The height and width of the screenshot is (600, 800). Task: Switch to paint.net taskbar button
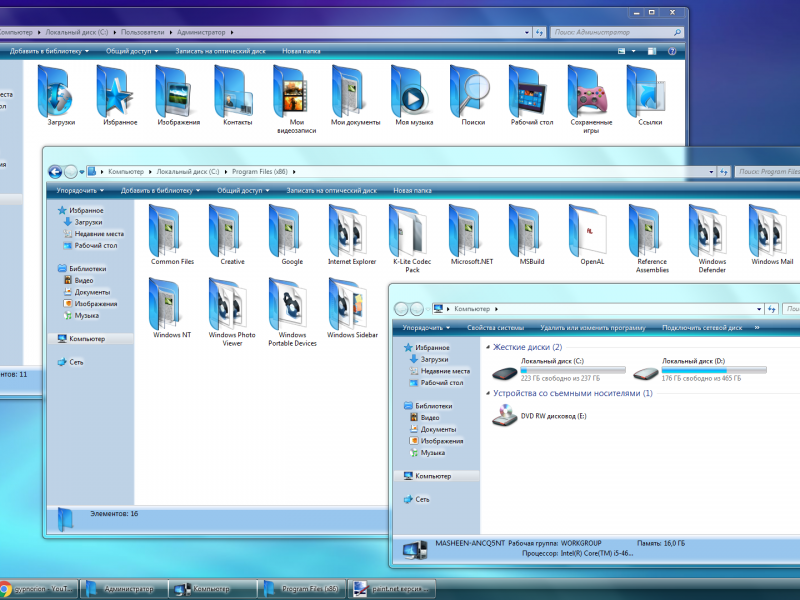point(392,589)
